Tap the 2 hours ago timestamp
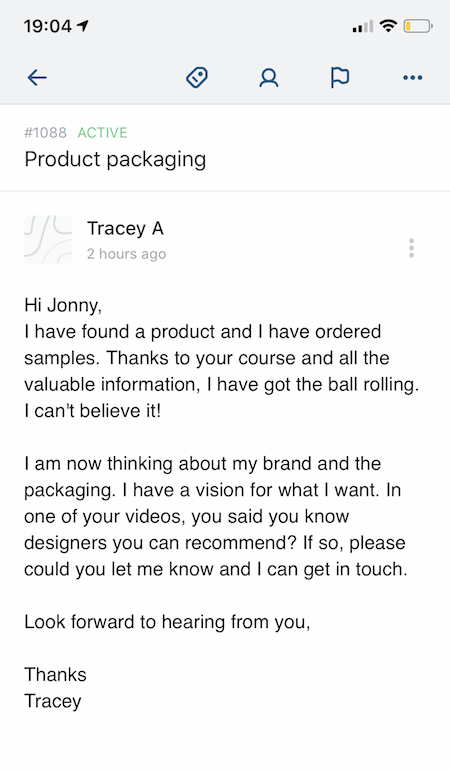This screenshot has height=771, width=450. click(126, 254)
